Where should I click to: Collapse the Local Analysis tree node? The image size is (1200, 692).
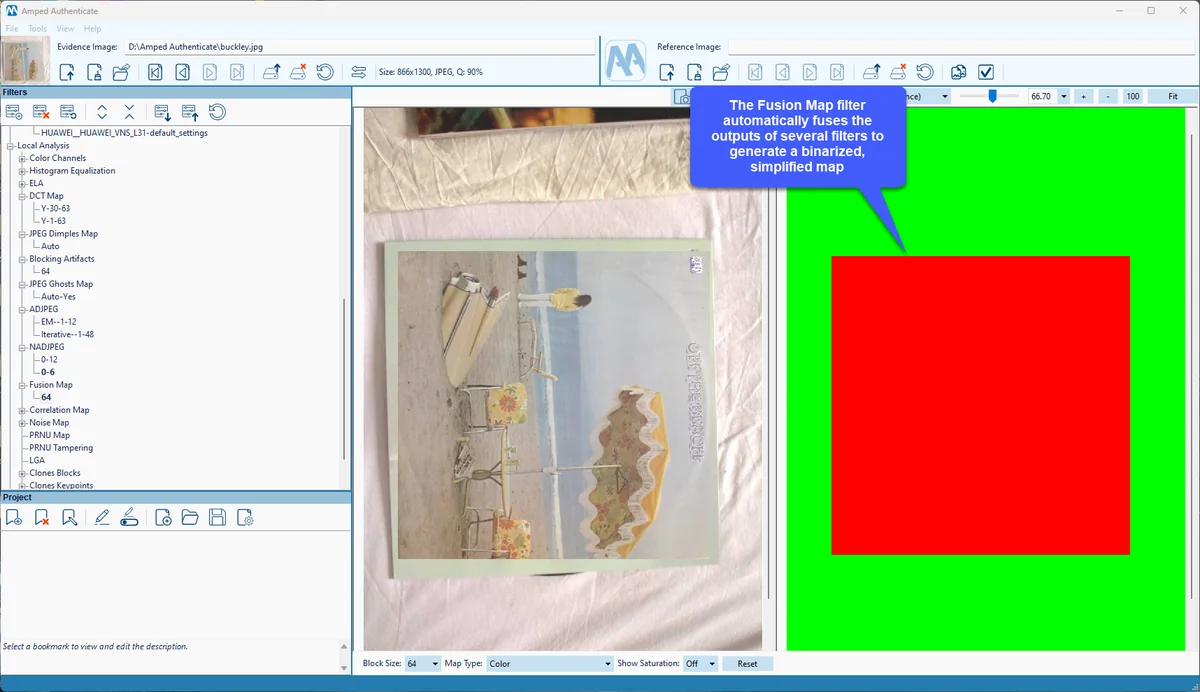click(x=10, y=146)
